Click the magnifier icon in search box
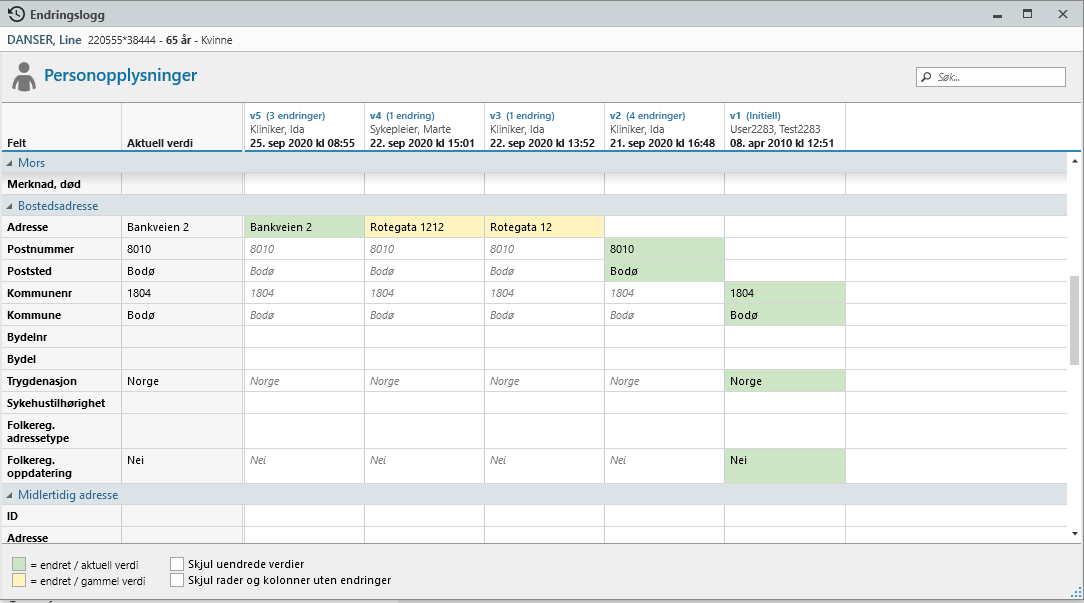The height and width of the screenshot is (603, 1084). pyautogui.click(x=927, y=77)
